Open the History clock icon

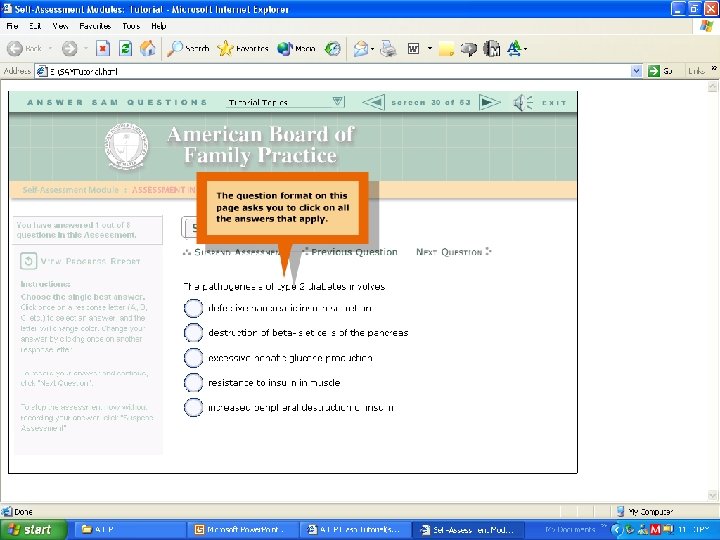pos(332,48)
